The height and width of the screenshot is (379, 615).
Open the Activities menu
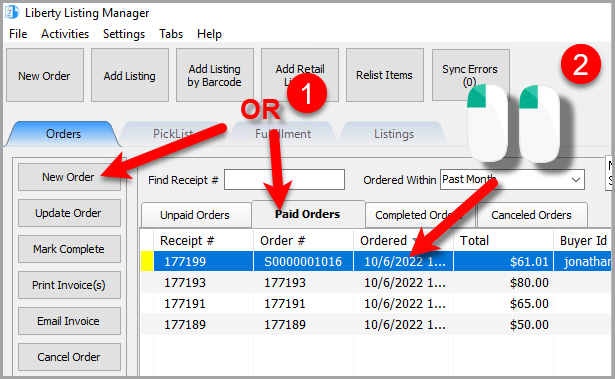pos(65,34)
